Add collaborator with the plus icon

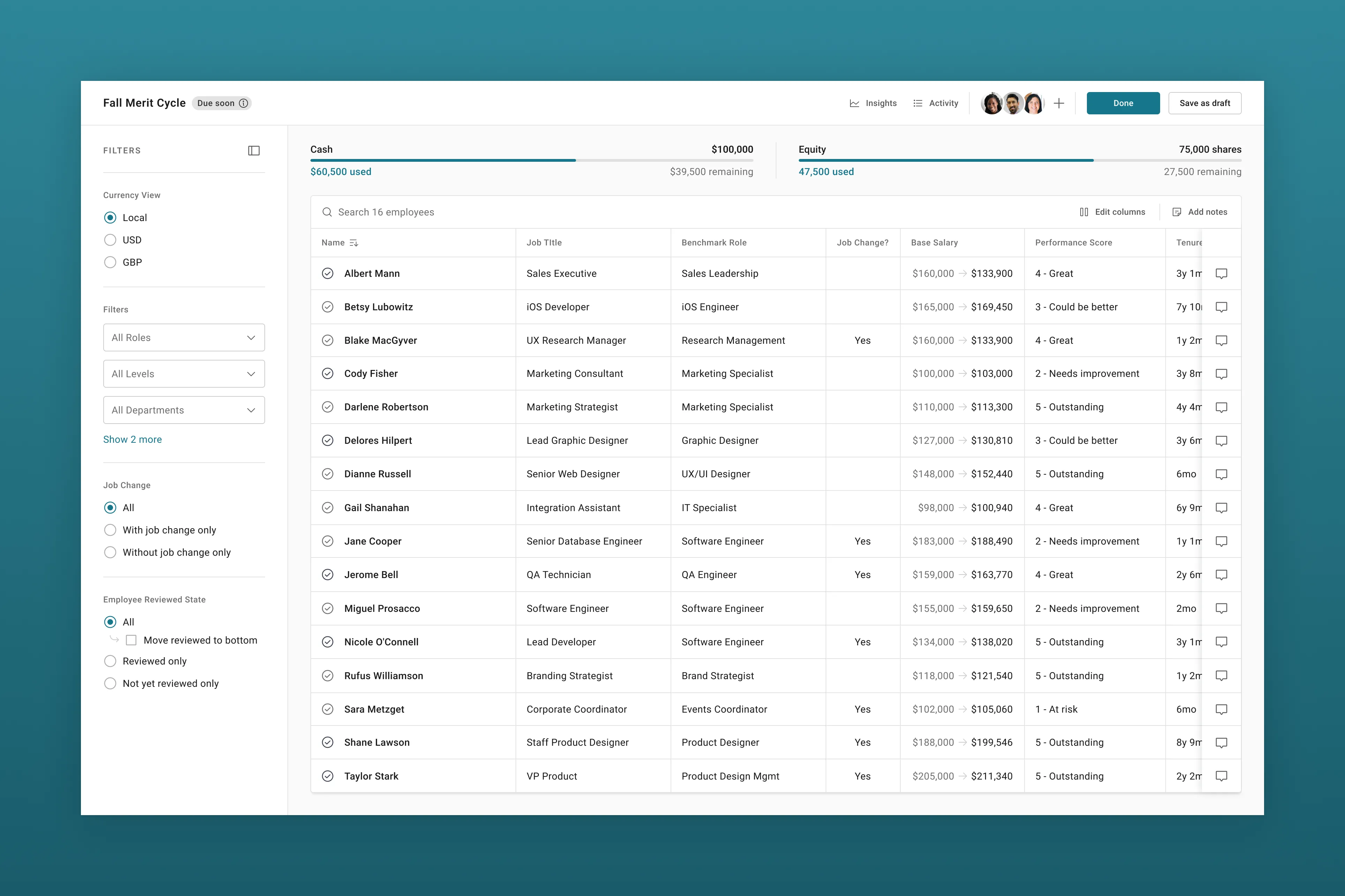[1059, 104]
